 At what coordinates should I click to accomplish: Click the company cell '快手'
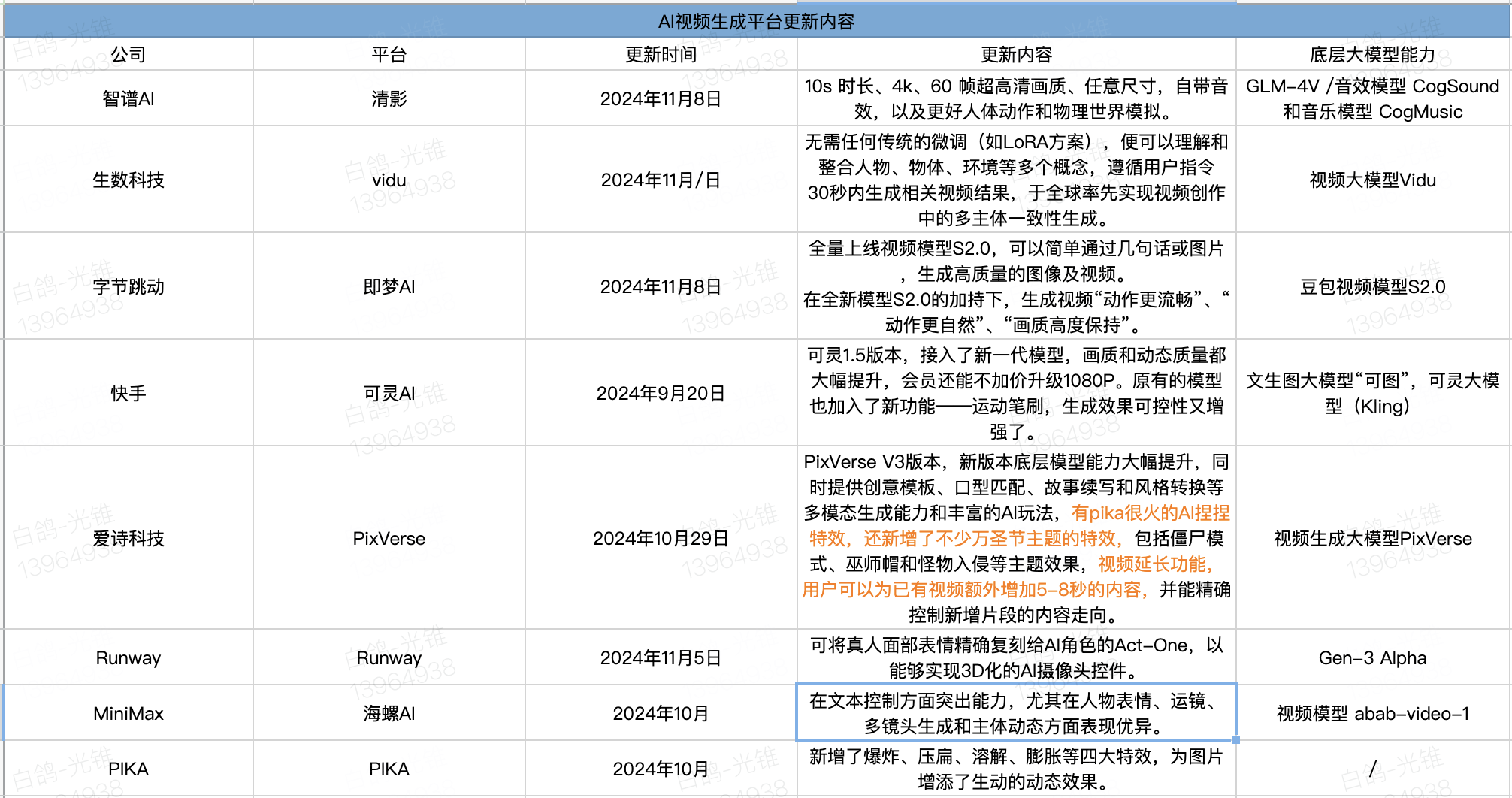coord(129,393)
